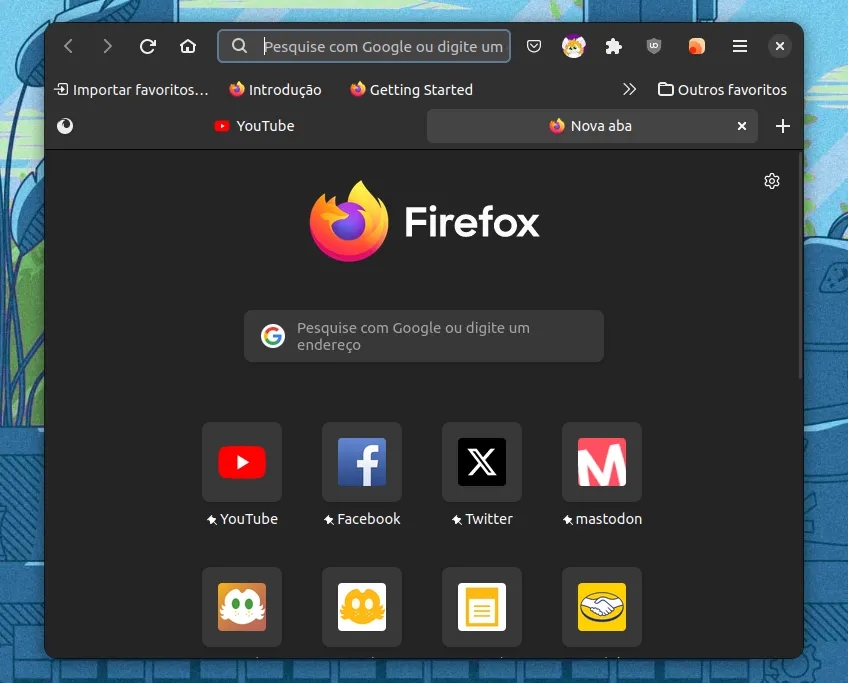Screen dimensions: 848x683
Task: Open new tab page settings gear
Action: tap(772, 181)
